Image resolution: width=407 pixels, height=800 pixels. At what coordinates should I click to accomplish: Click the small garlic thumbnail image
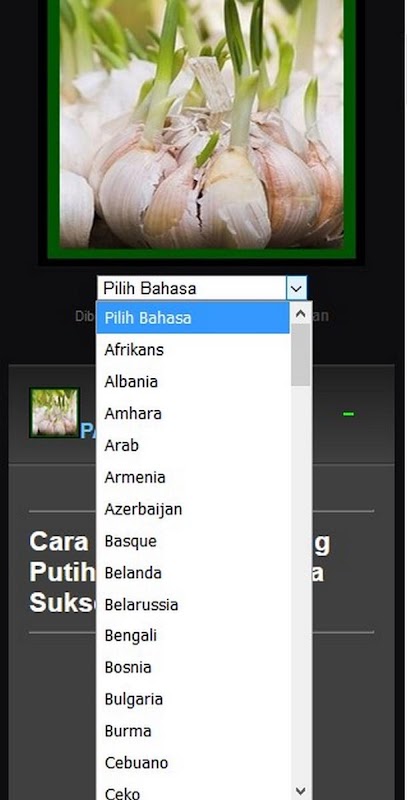(54, 412)
